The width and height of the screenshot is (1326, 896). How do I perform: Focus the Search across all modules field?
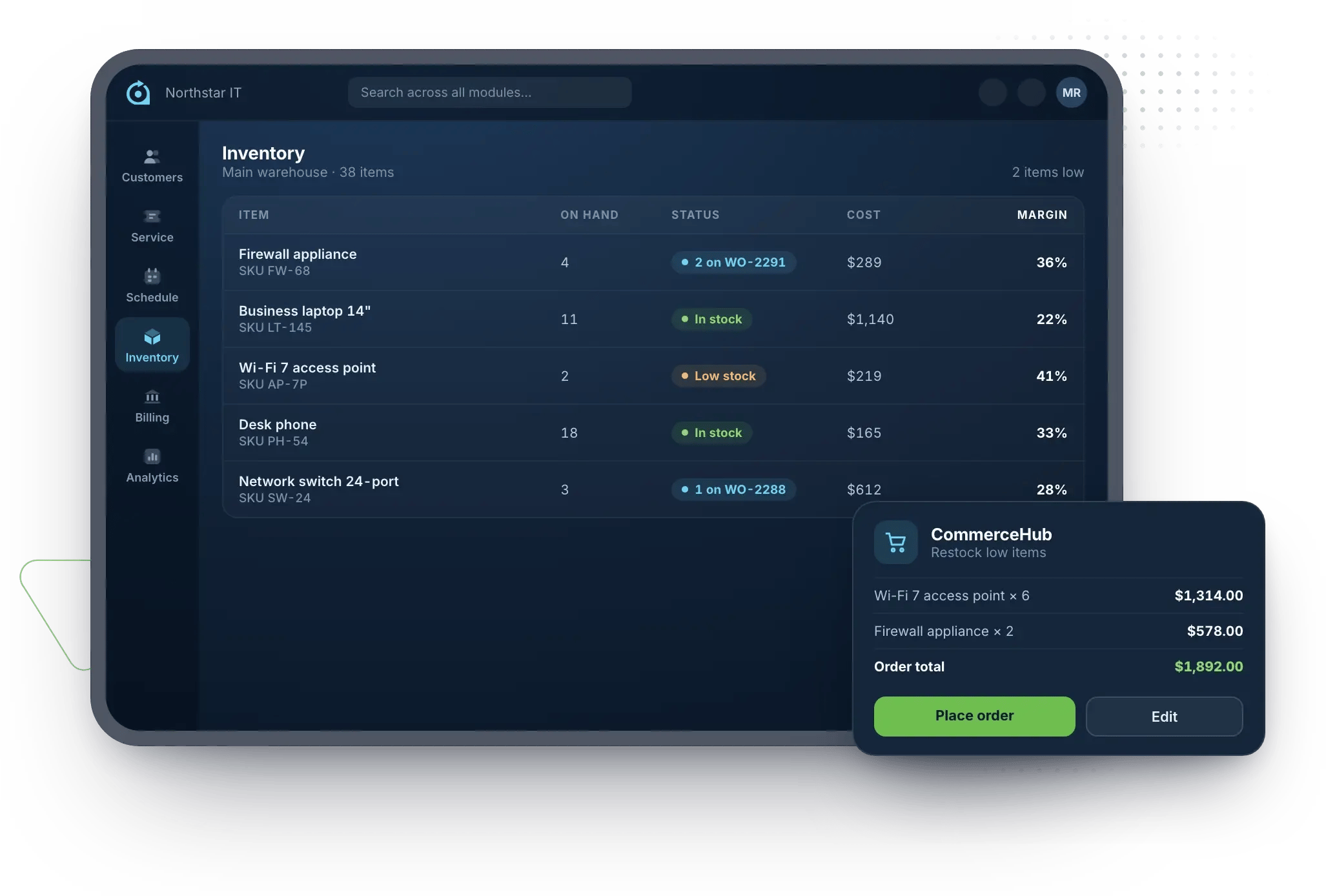(x=489, y=92)
